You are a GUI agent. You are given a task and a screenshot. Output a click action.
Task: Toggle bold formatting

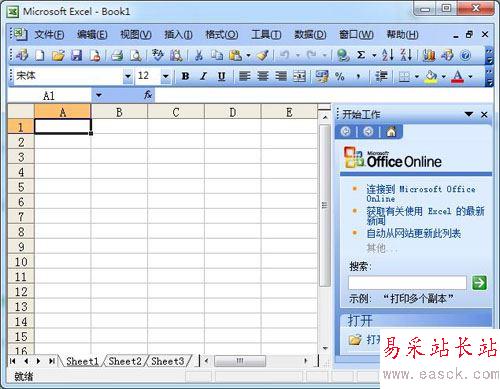(x=185, y=76)
